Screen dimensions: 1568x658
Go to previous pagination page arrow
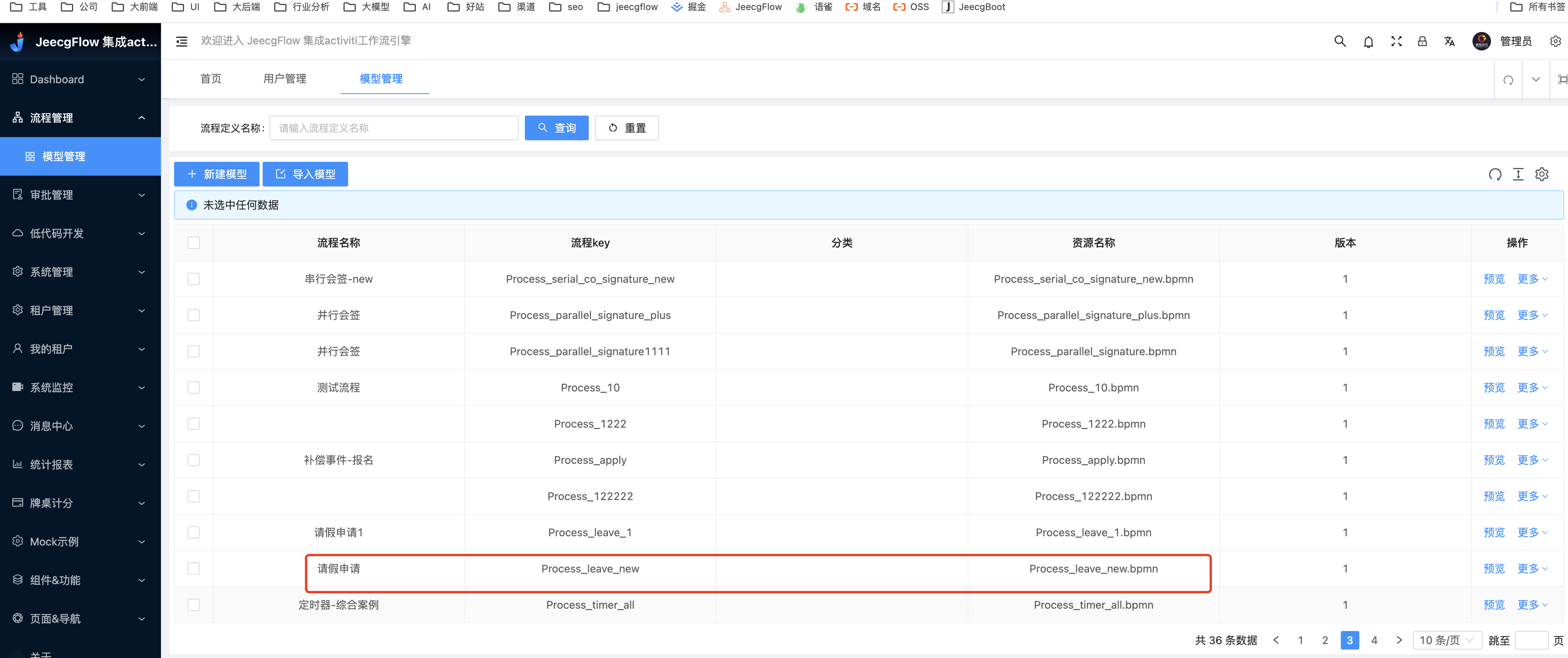1276,640
